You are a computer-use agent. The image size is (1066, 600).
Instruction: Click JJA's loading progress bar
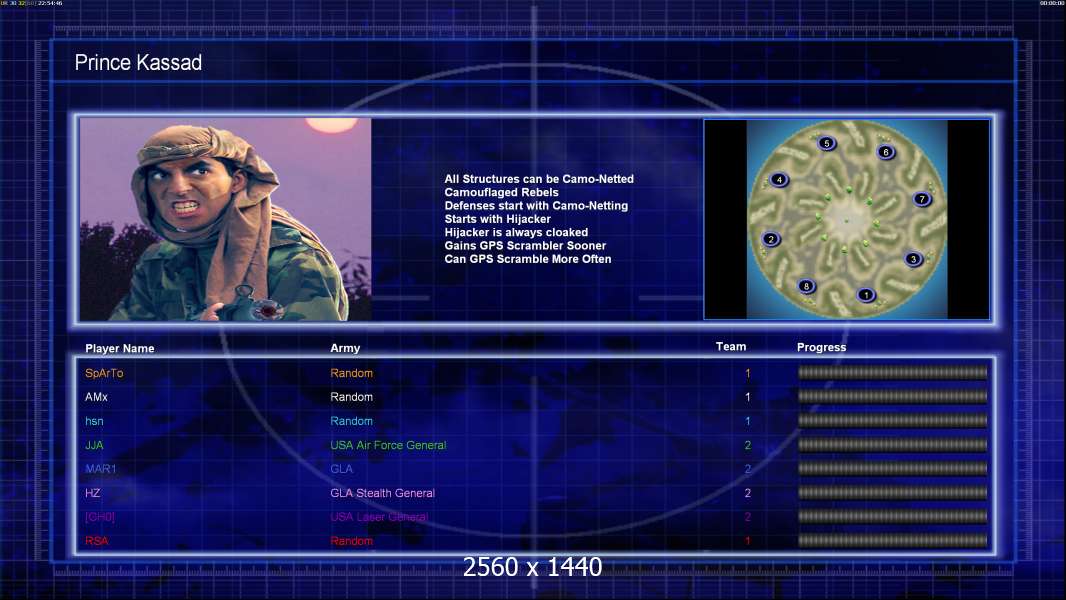pyautogui.click(x=893, y=444)
